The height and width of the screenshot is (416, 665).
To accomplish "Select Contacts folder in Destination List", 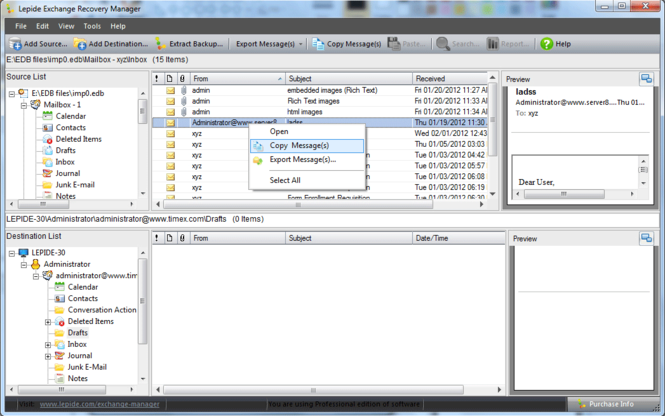I will (83, 298).
